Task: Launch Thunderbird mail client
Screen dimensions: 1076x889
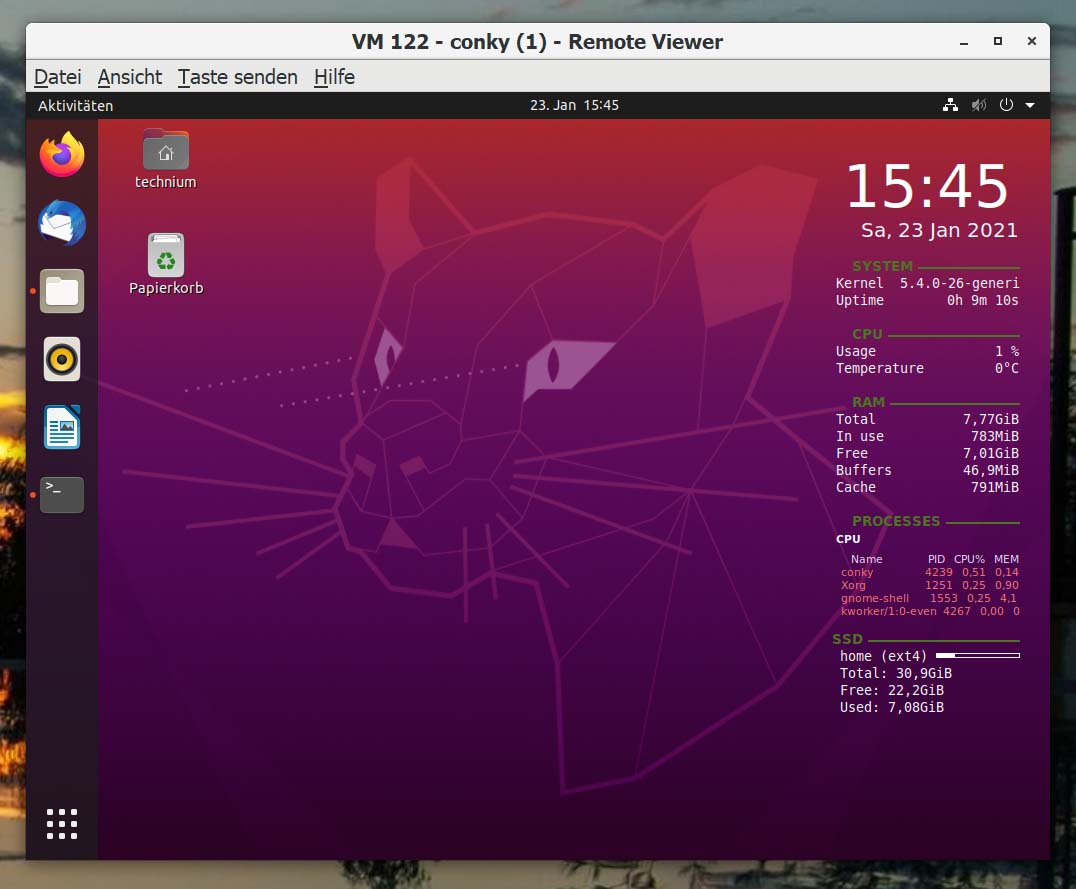Action: (x=61, y=224)
